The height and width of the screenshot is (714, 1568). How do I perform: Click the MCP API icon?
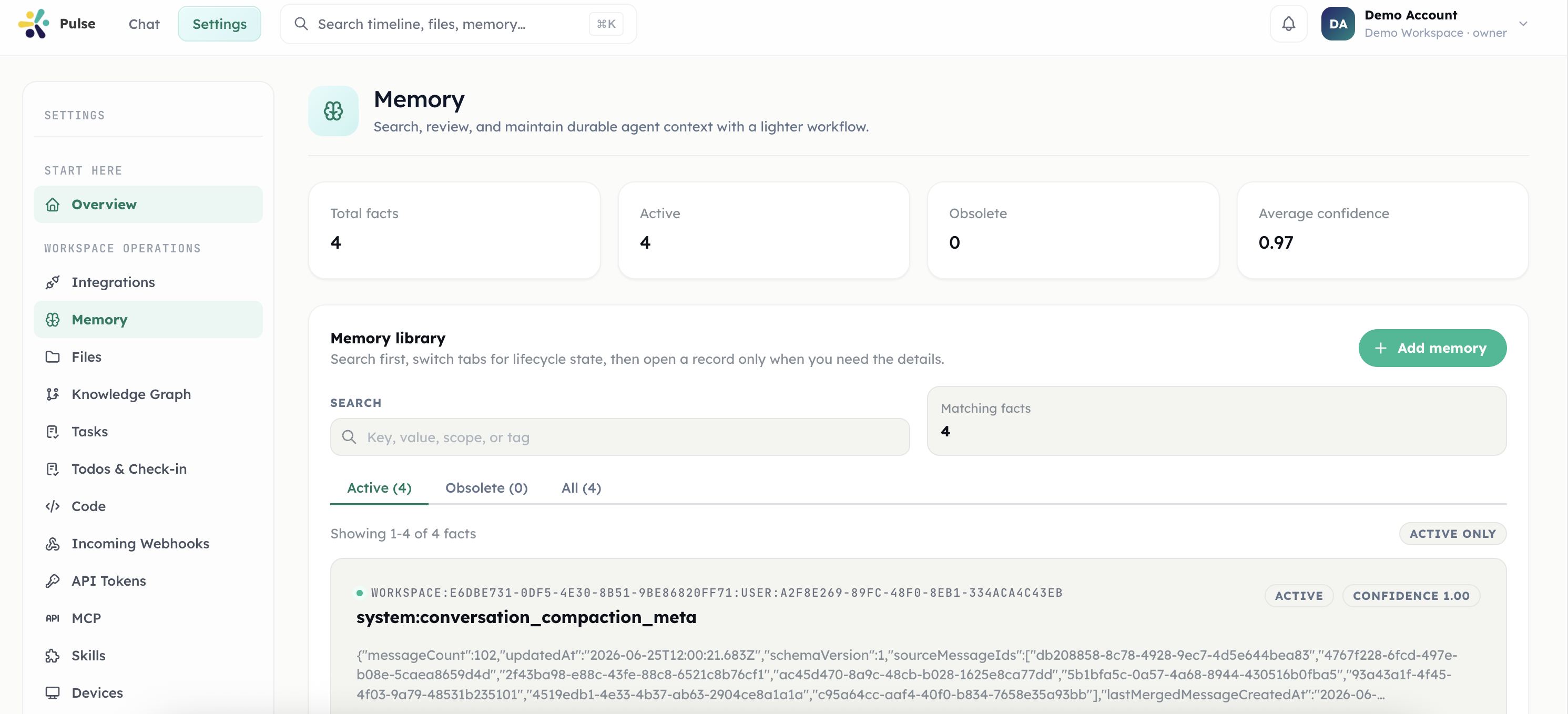53,618
